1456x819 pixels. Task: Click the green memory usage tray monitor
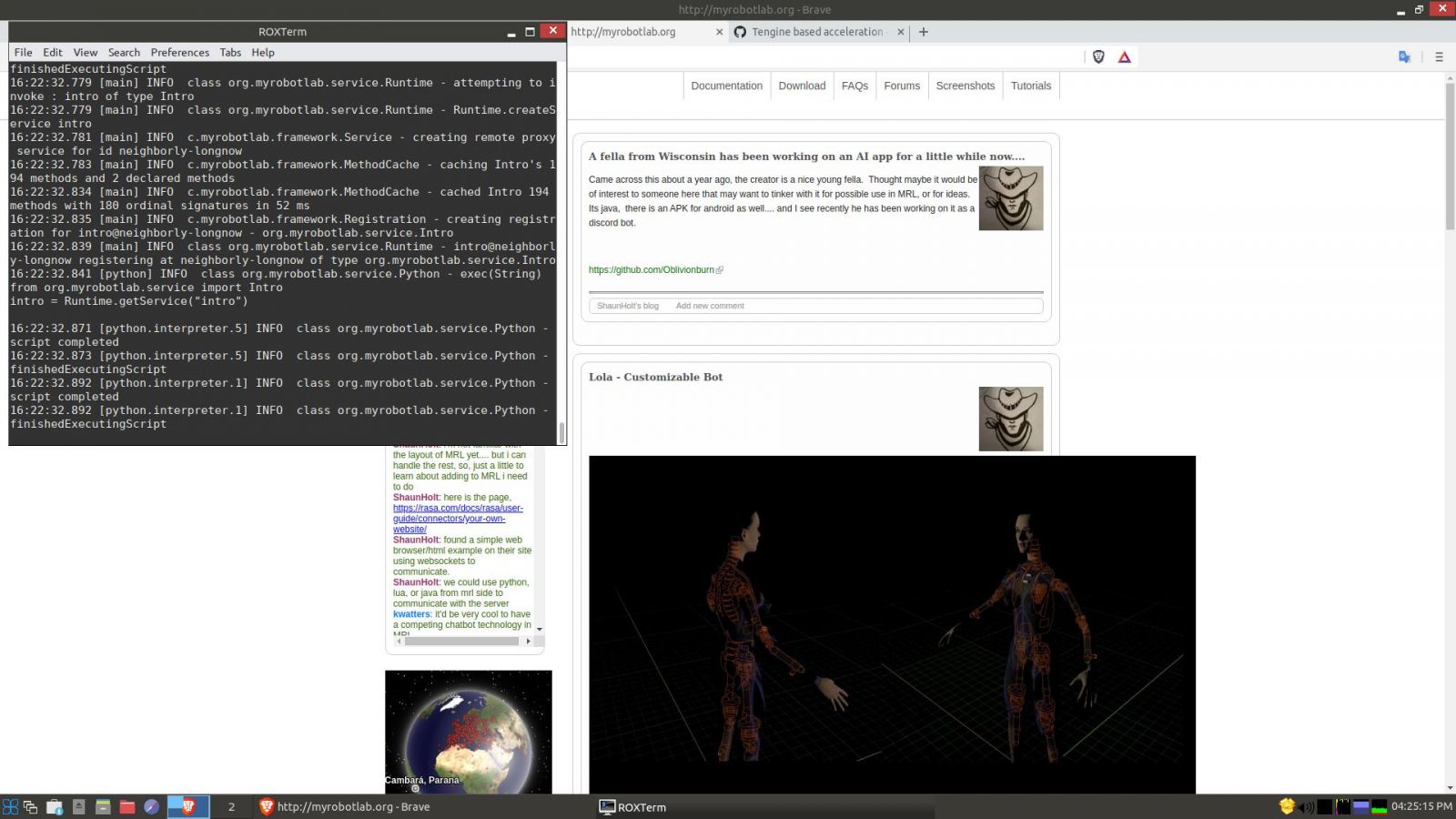click(x=1380, y=806)
